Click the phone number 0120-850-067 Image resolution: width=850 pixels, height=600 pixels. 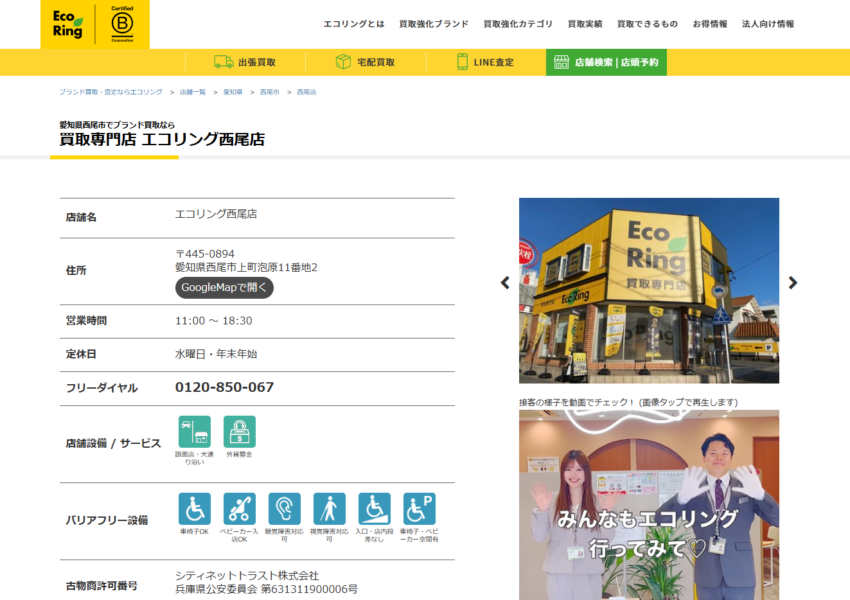[224, 387]
